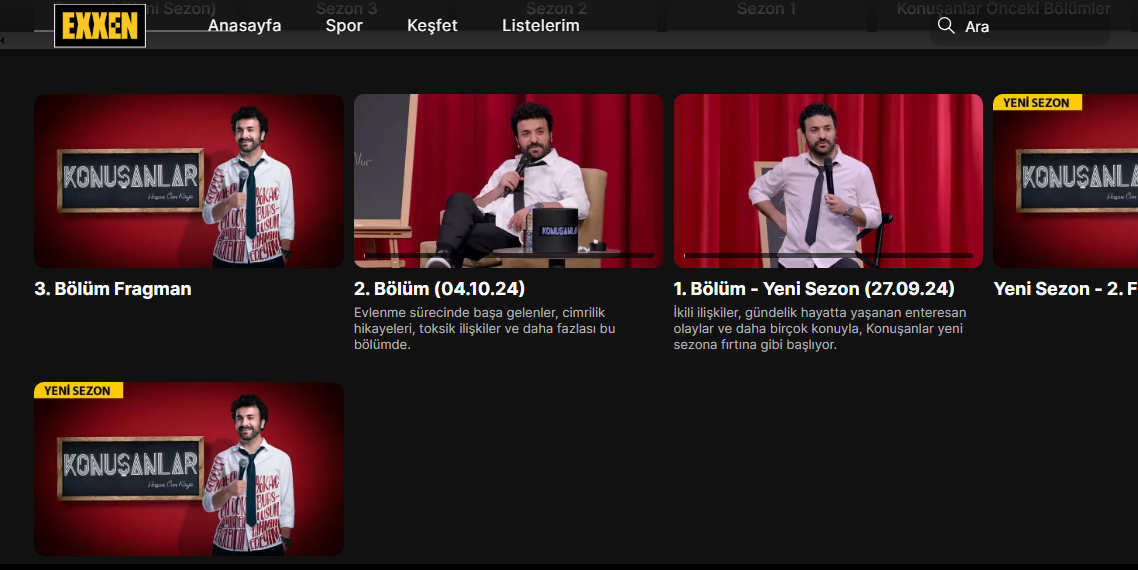Click the Ara search field

pyautogui.click(x=1020, y=27)
